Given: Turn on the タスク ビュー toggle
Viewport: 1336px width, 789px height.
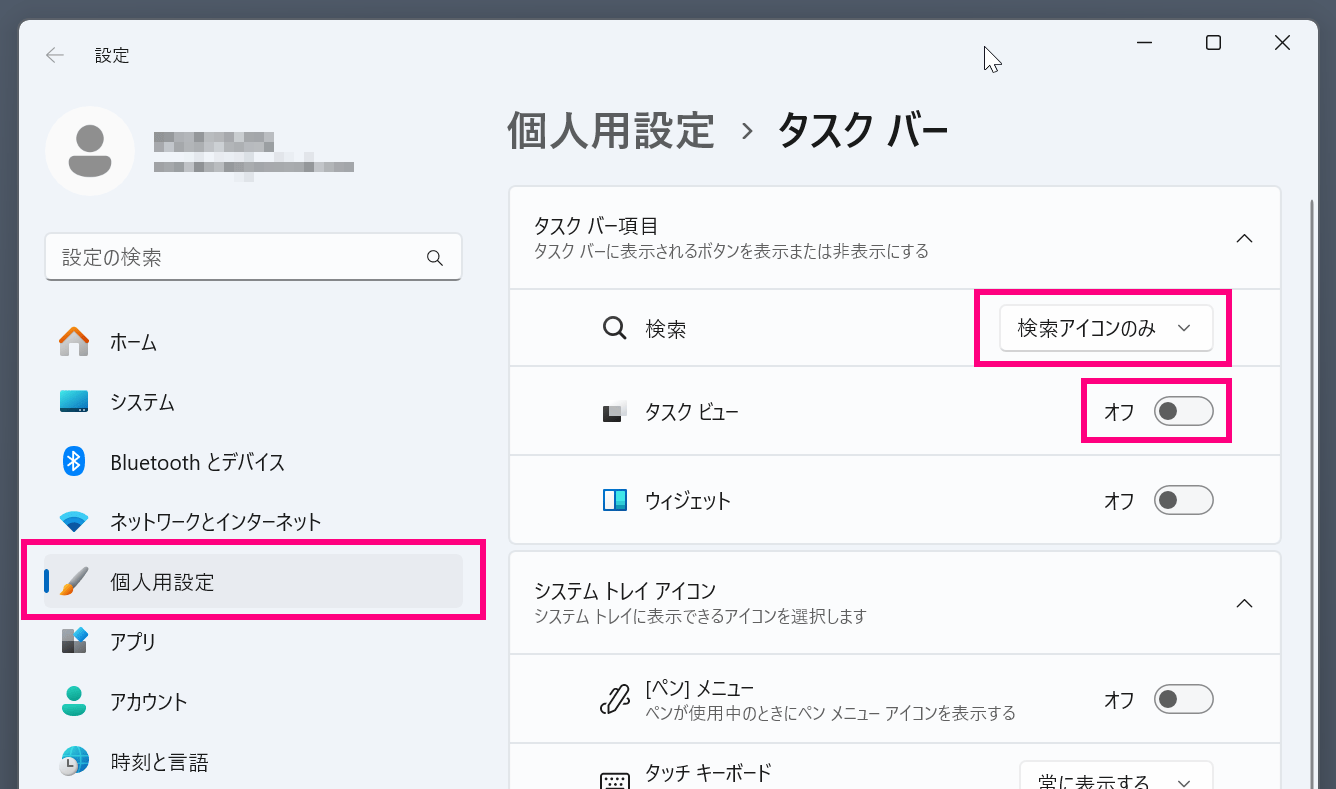Looking at the screenshot, I should tap(1183, 411).
